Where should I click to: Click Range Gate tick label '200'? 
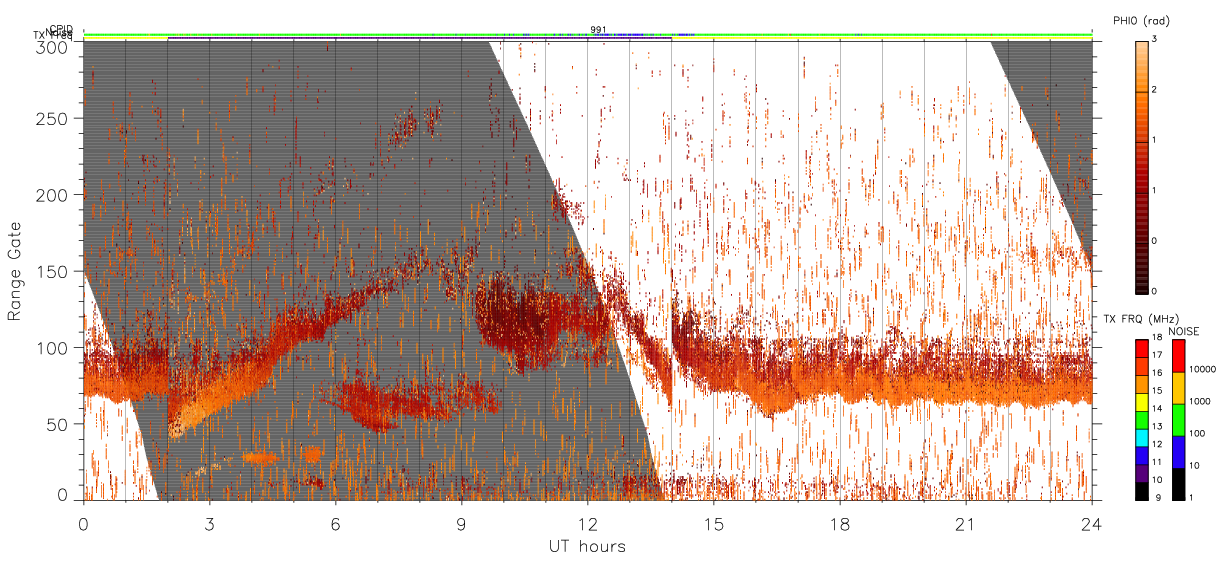click(x=54, y=195)
